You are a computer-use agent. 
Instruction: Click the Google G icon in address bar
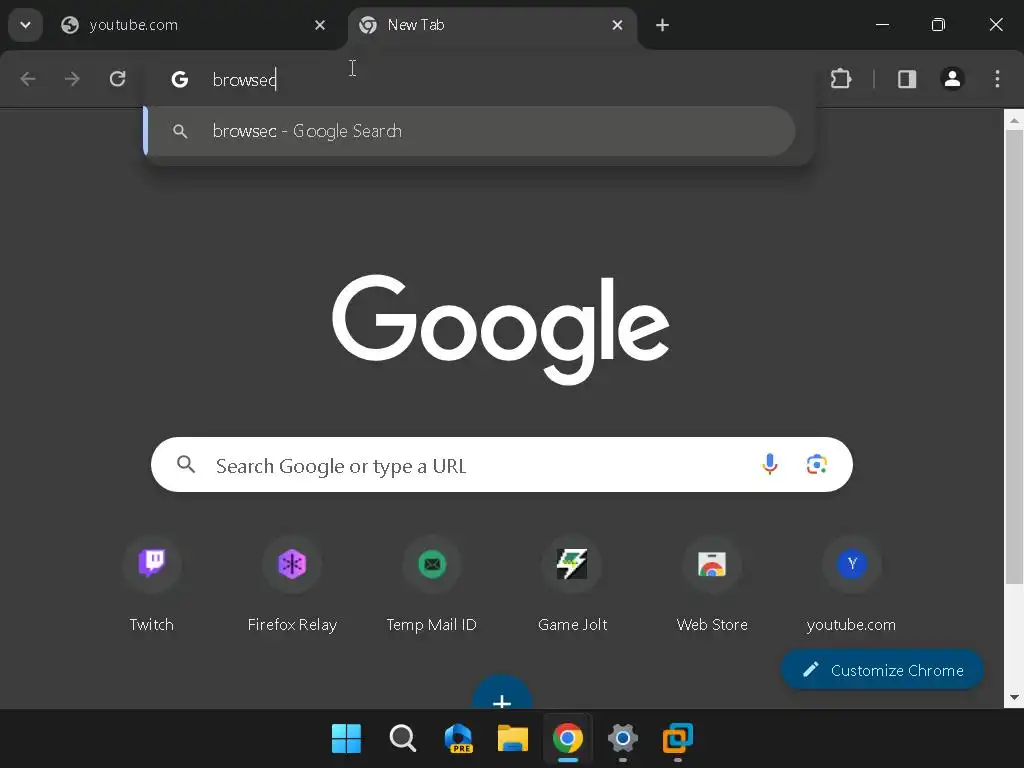[180, 79]
